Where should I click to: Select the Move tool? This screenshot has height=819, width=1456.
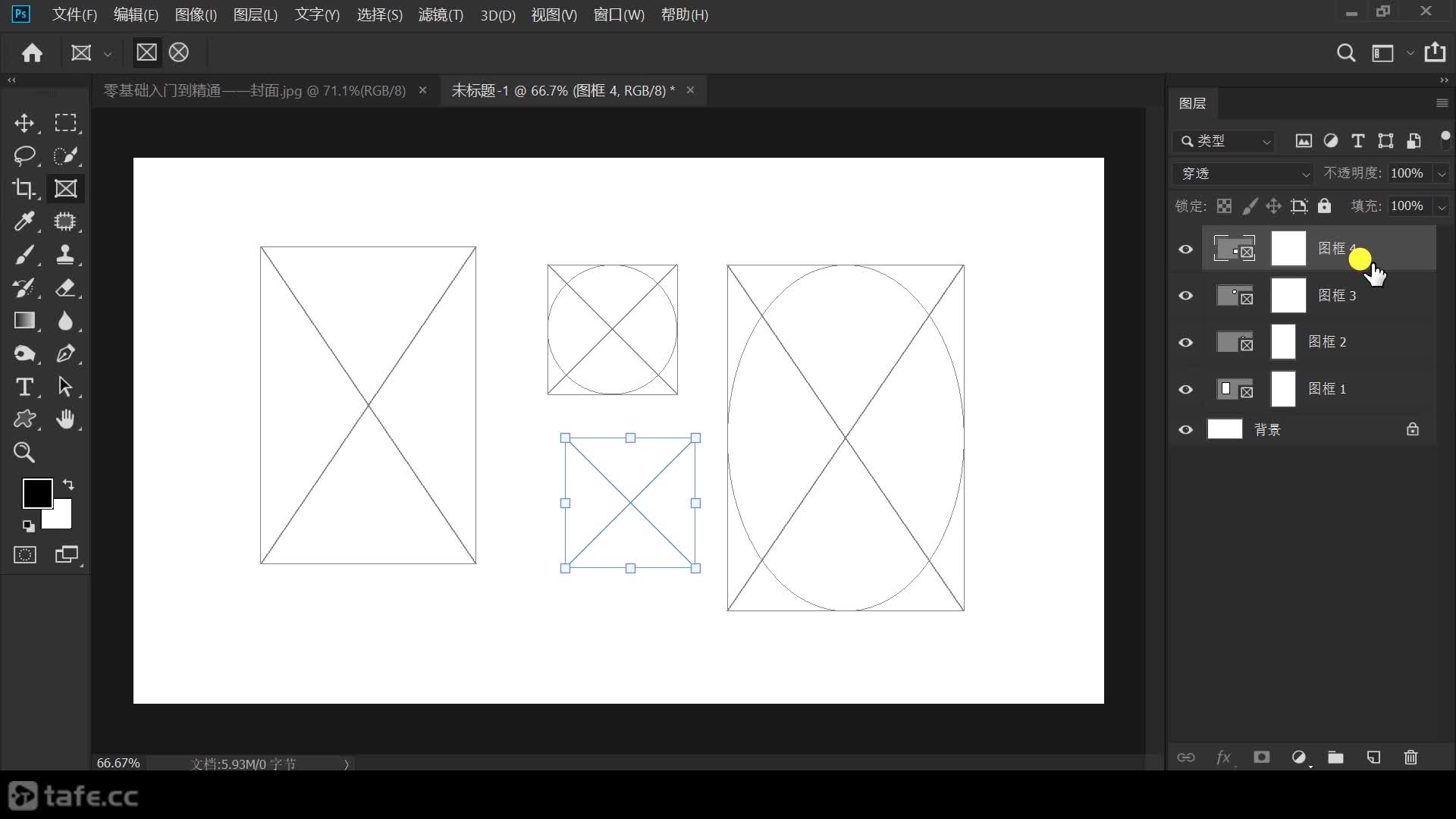click(24, 123)
